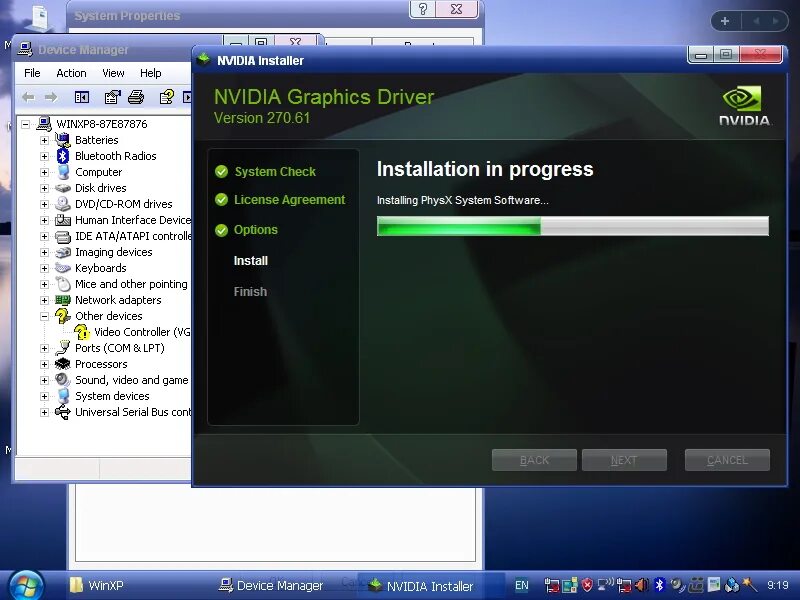
Task: Click the first network connection tray icon
Action: [x=551, y=585]
